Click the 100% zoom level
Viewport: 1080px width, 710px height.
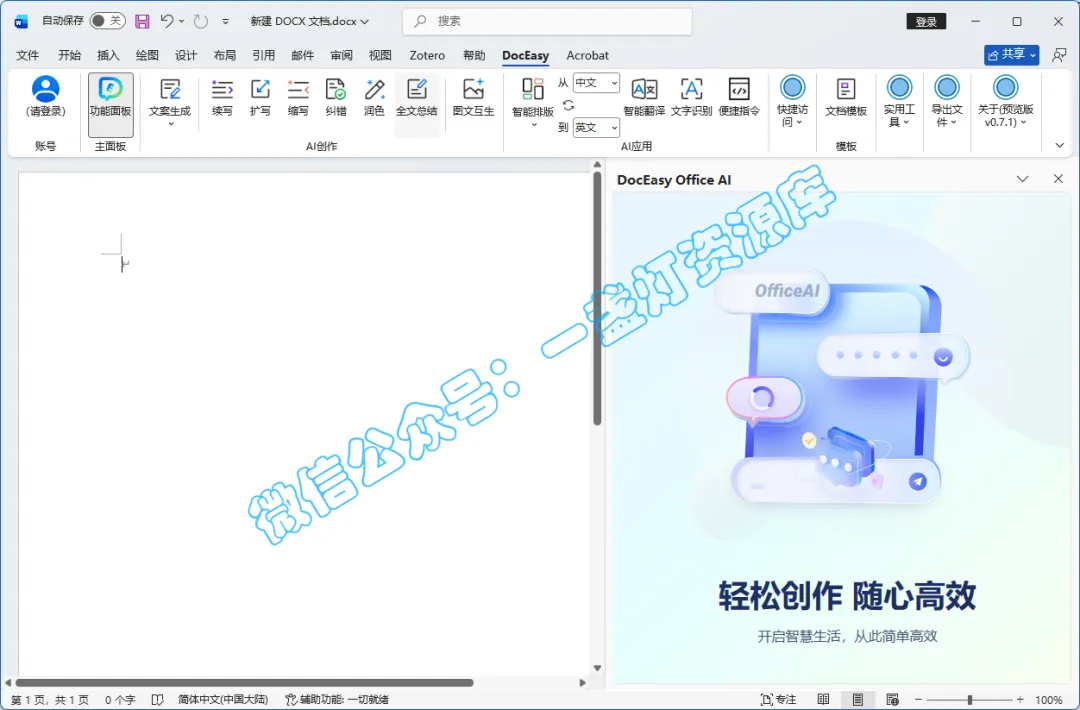[1048, 700]
